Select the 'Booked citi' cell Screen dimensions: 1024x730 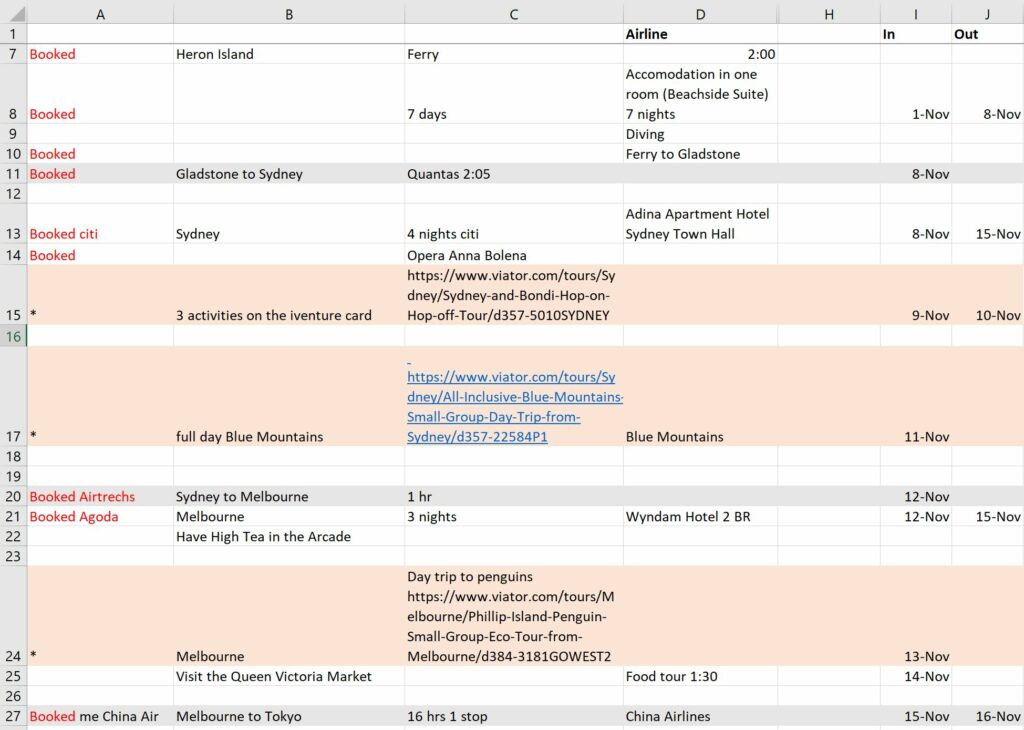coord(100,224)
